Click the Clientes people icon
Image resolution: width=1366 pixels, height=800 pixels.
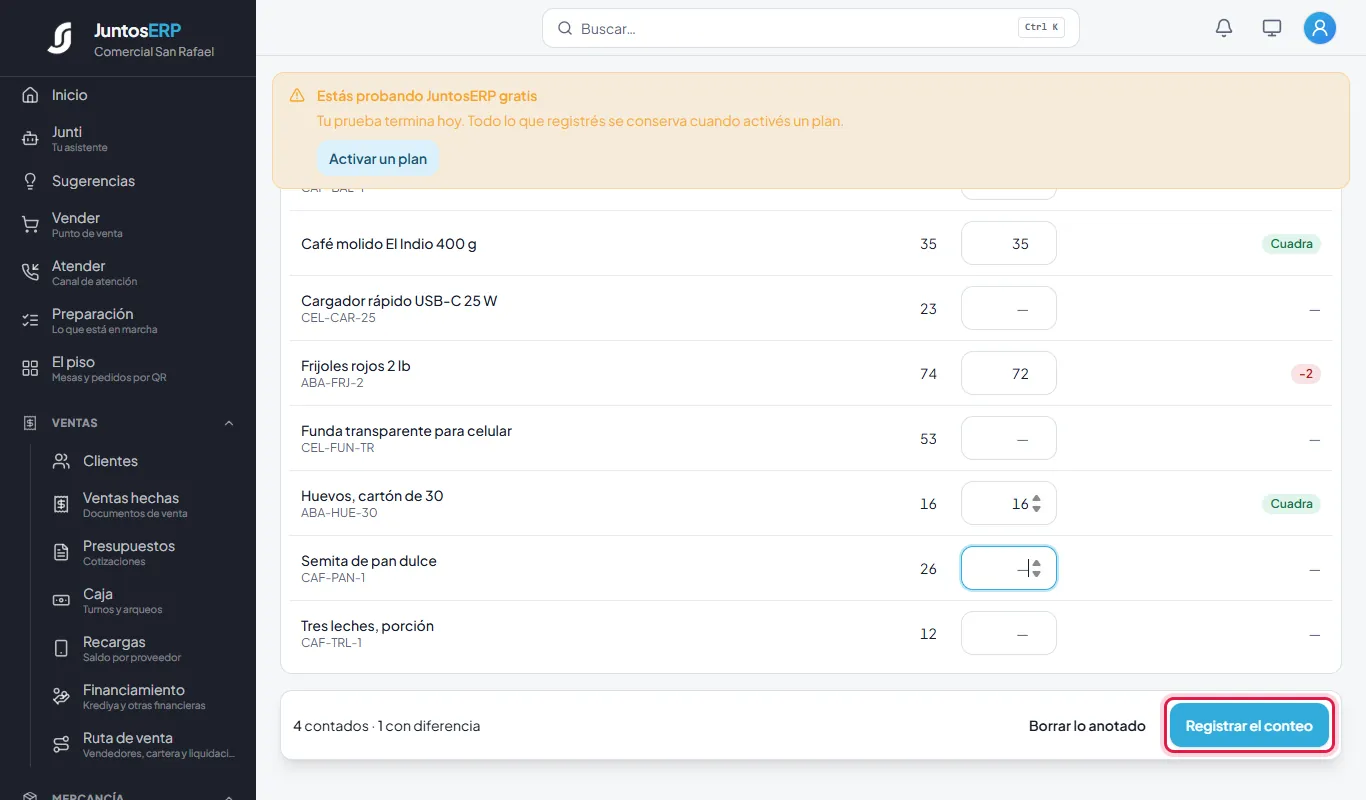click(x=61, y=461)
